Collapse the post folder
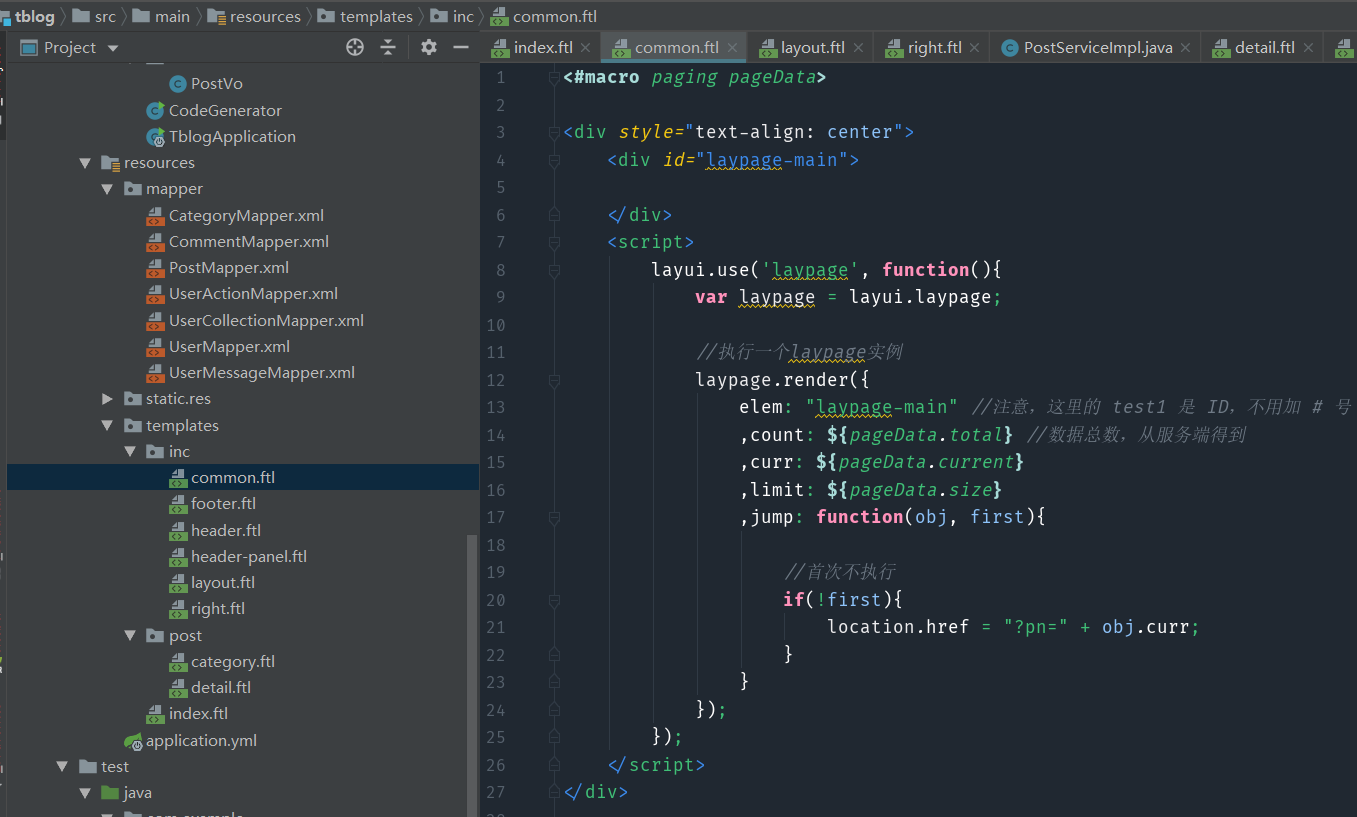Screen dimensions: 1357x817 coord(129,635)
